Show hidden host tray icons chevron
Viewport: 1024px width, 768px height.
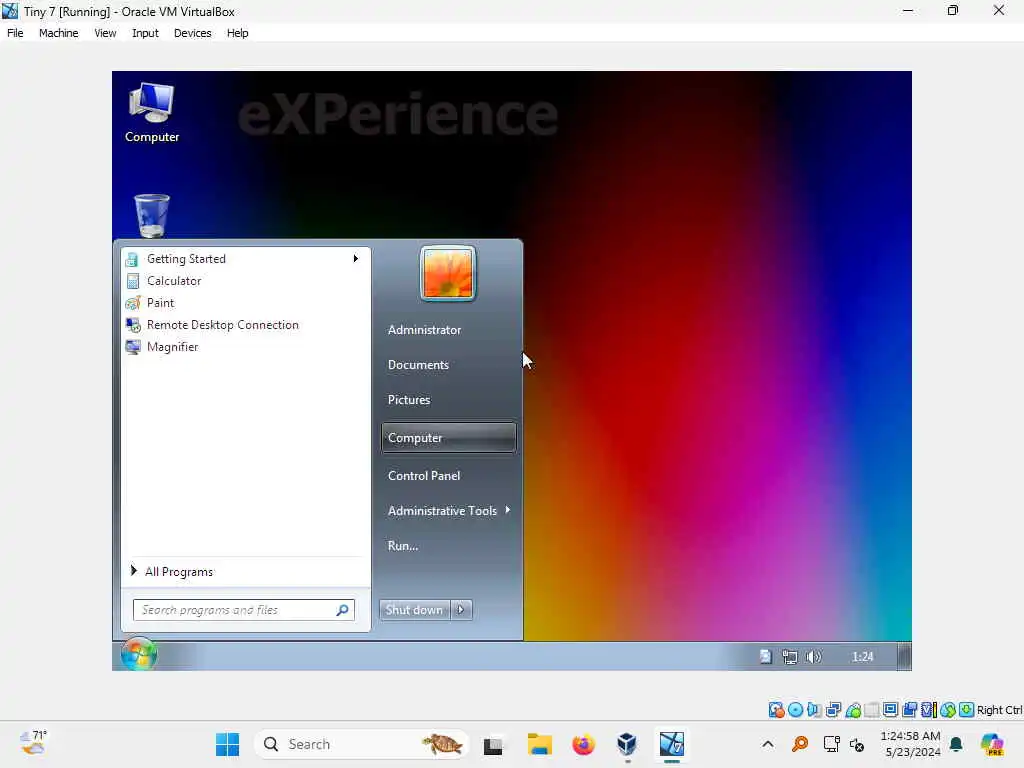(768, 744)
